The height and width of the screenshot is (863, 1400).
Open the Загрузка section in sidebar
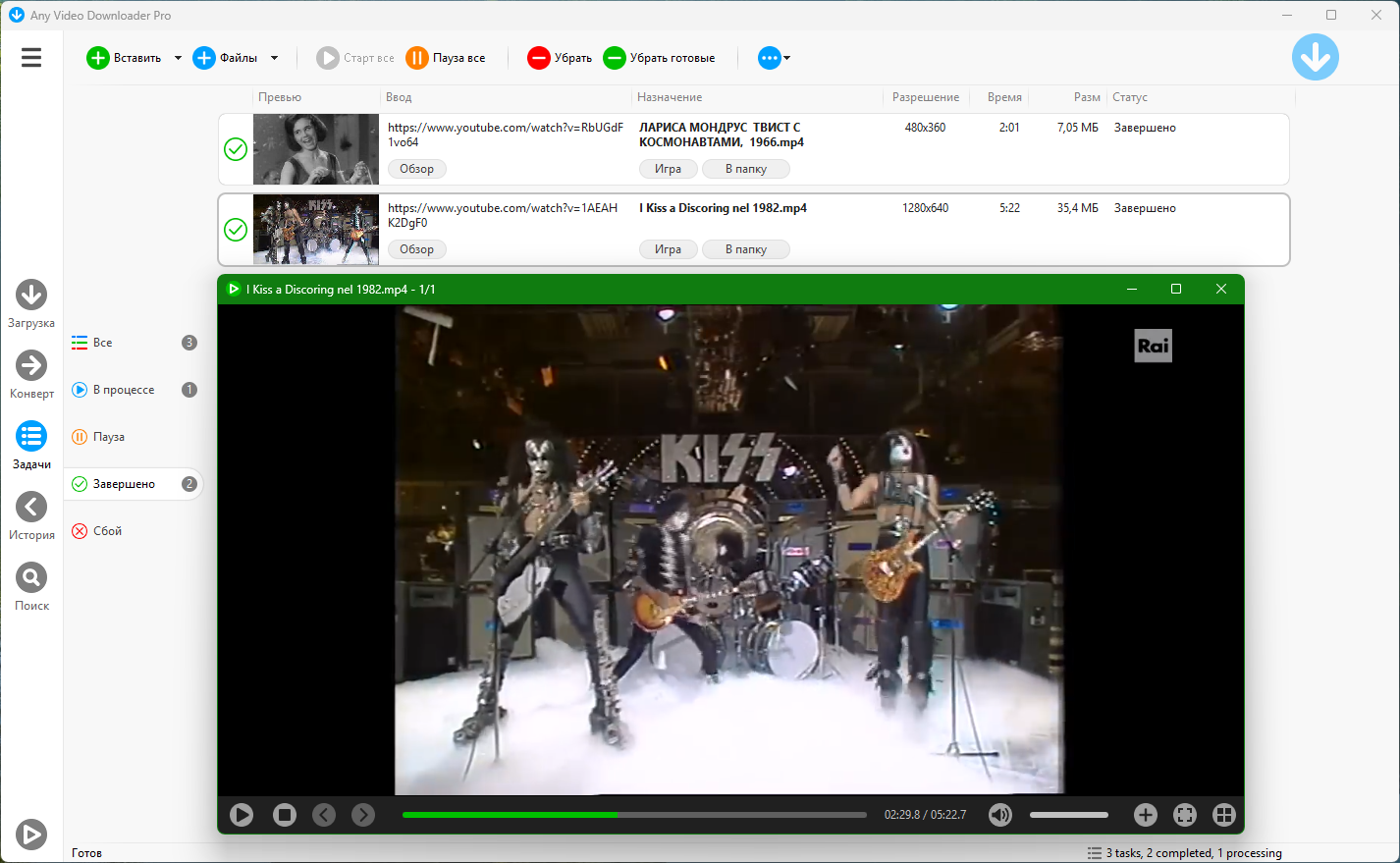pyautogui.click(x=31, y=303)
